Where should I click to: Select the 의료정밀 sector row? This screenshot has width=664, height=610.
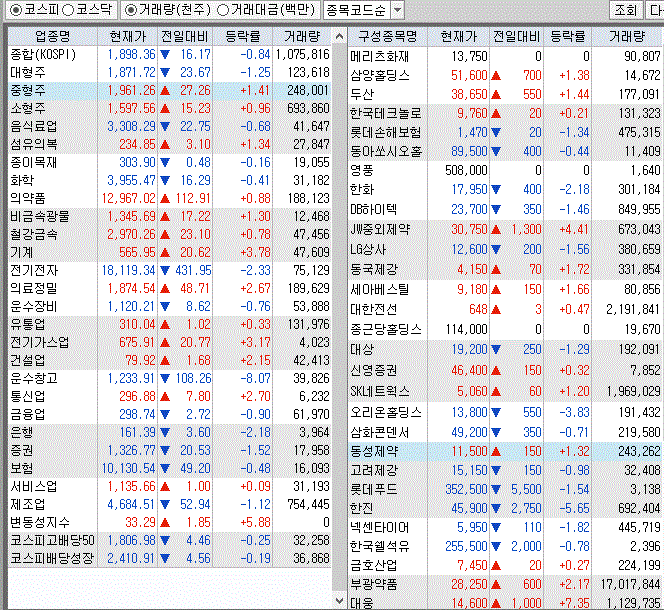(x=169, y=288)
